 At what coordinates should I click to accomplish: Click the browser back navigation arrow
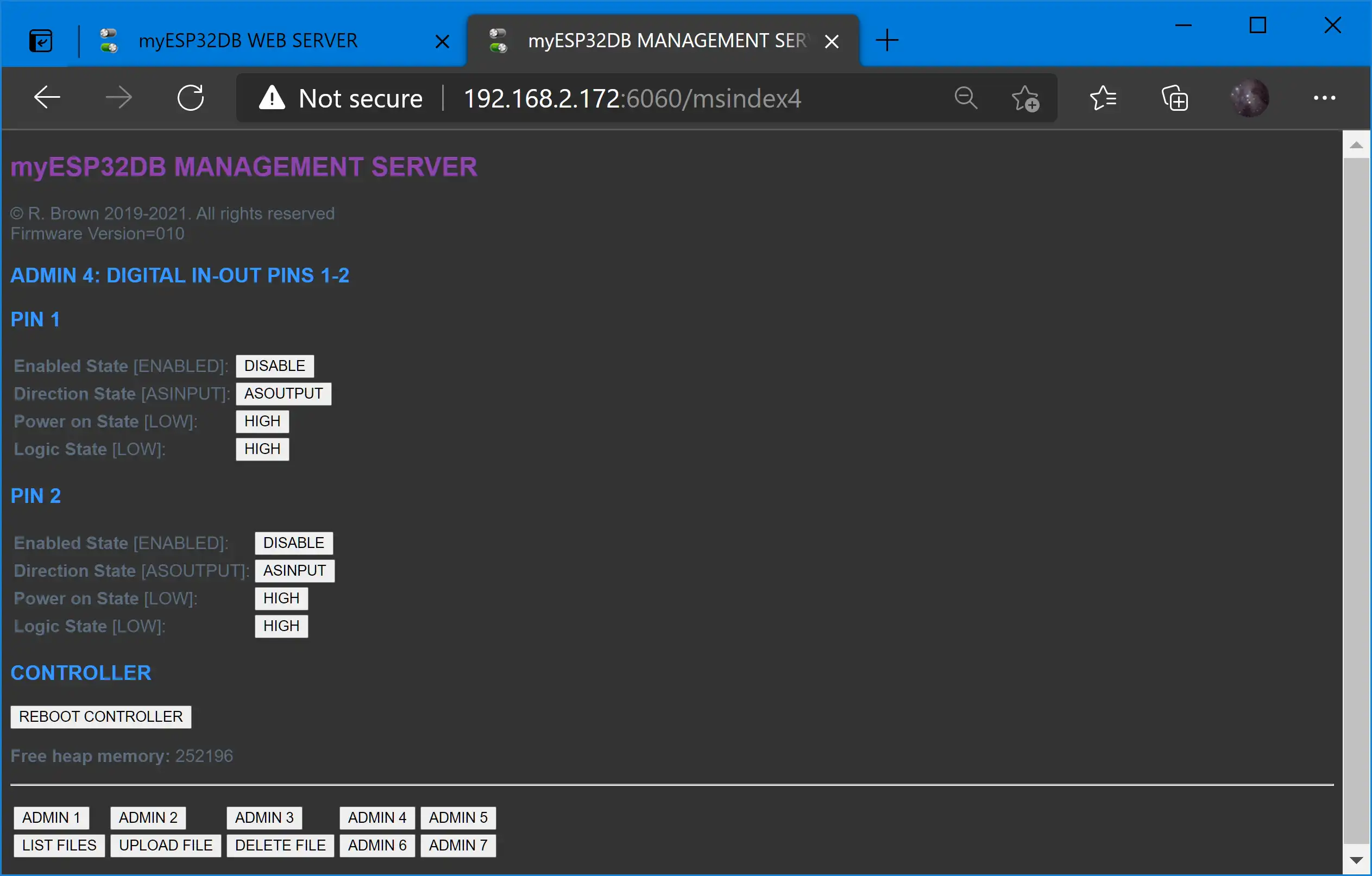[x=47, y=97]
